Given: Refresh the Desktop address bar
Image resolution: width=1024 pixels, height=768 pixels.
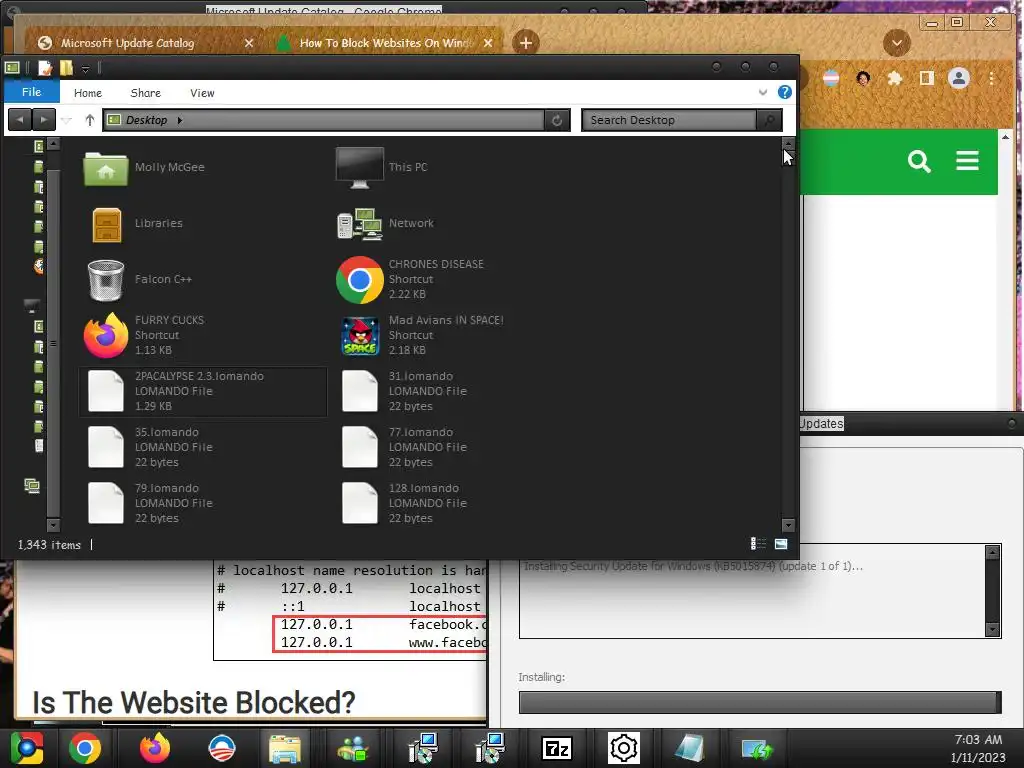Looking at the screenshot, I should coord(557,120).
